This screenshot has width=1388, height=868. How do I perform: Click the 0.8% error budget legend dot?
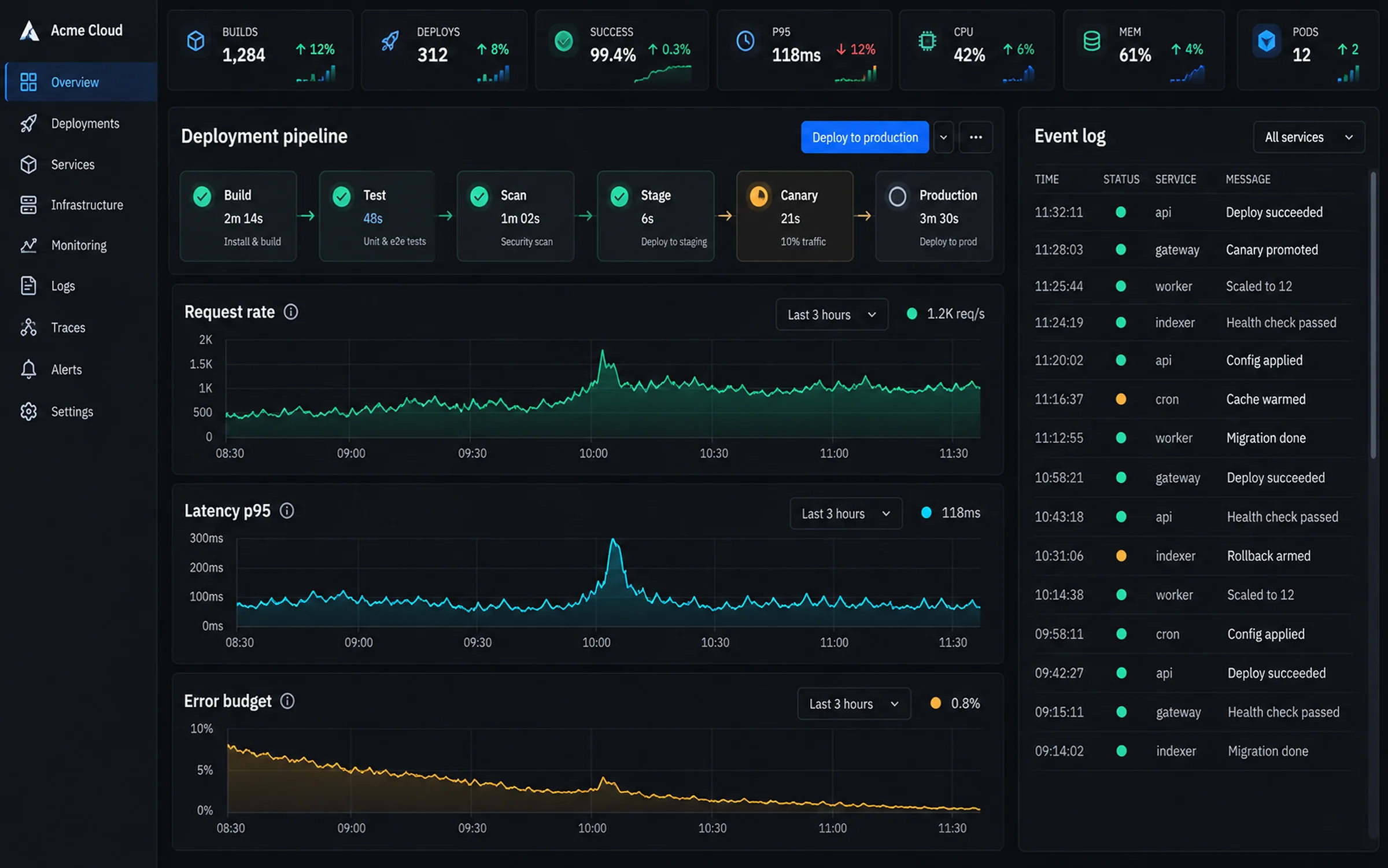pos(935,703)
